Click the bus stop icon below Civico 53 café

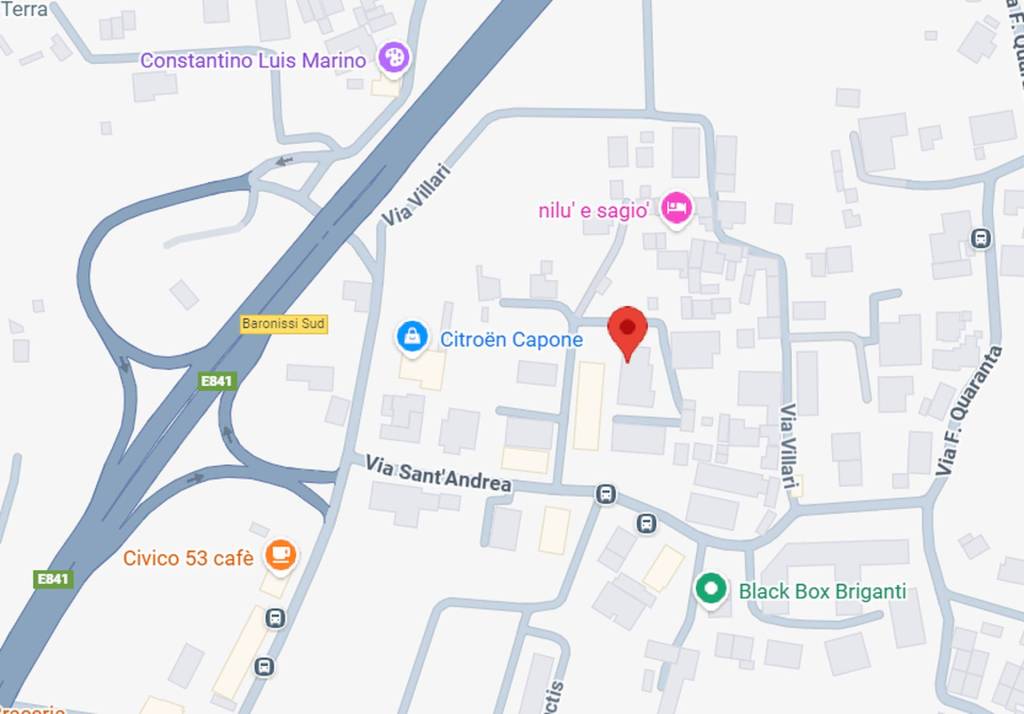pos(276,617)
